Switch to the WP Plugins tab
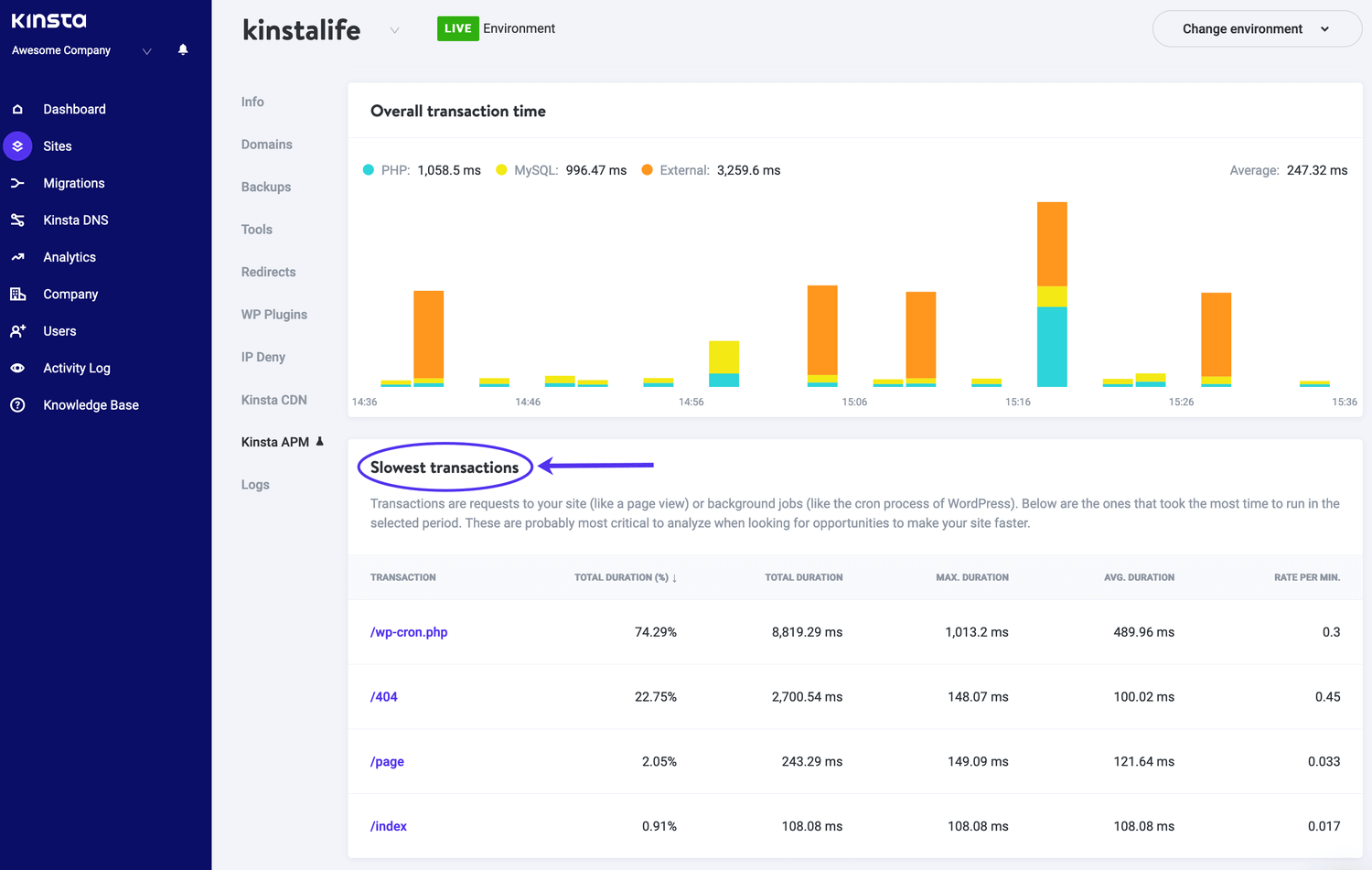 [274, 315]
